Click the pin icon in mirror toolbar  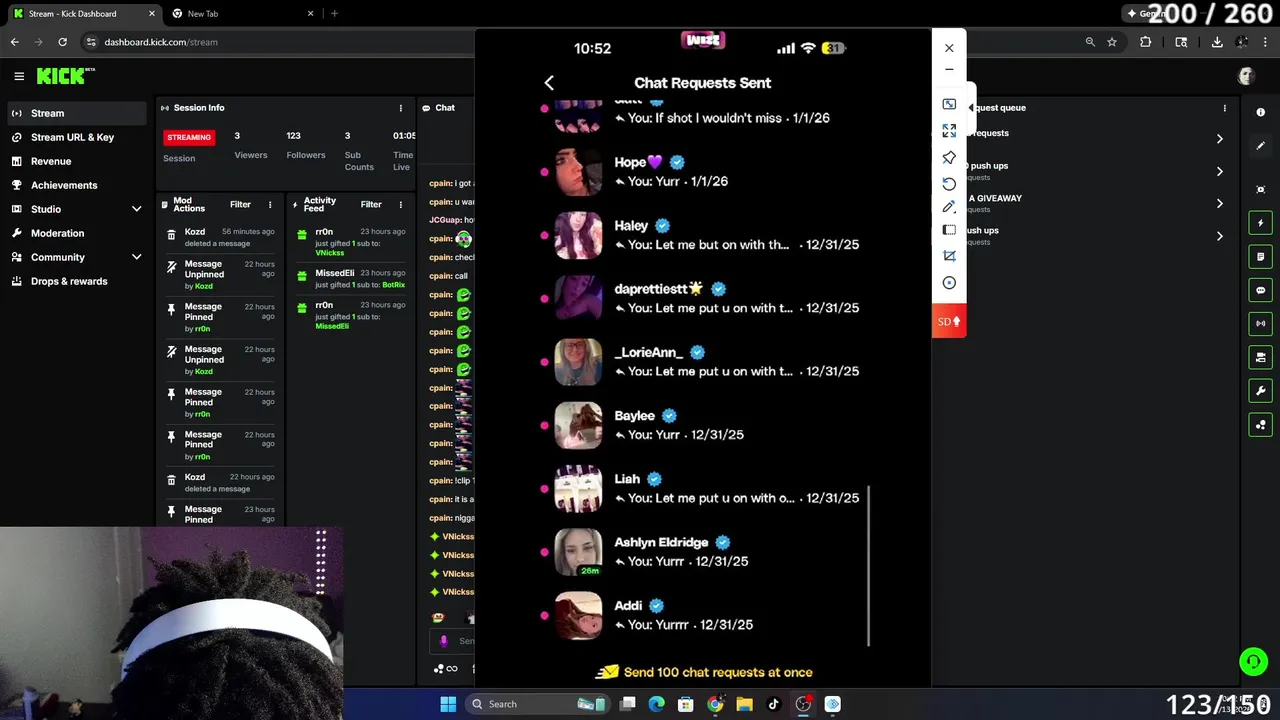[x=949, y=157]
